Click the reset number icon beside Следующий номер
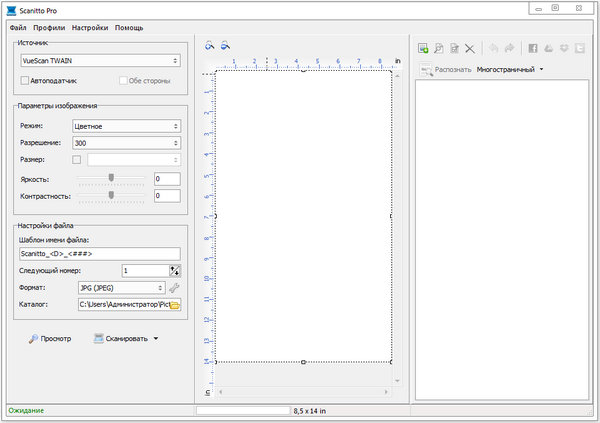This screenshot has height=423, width=600. tap(175, 270)
